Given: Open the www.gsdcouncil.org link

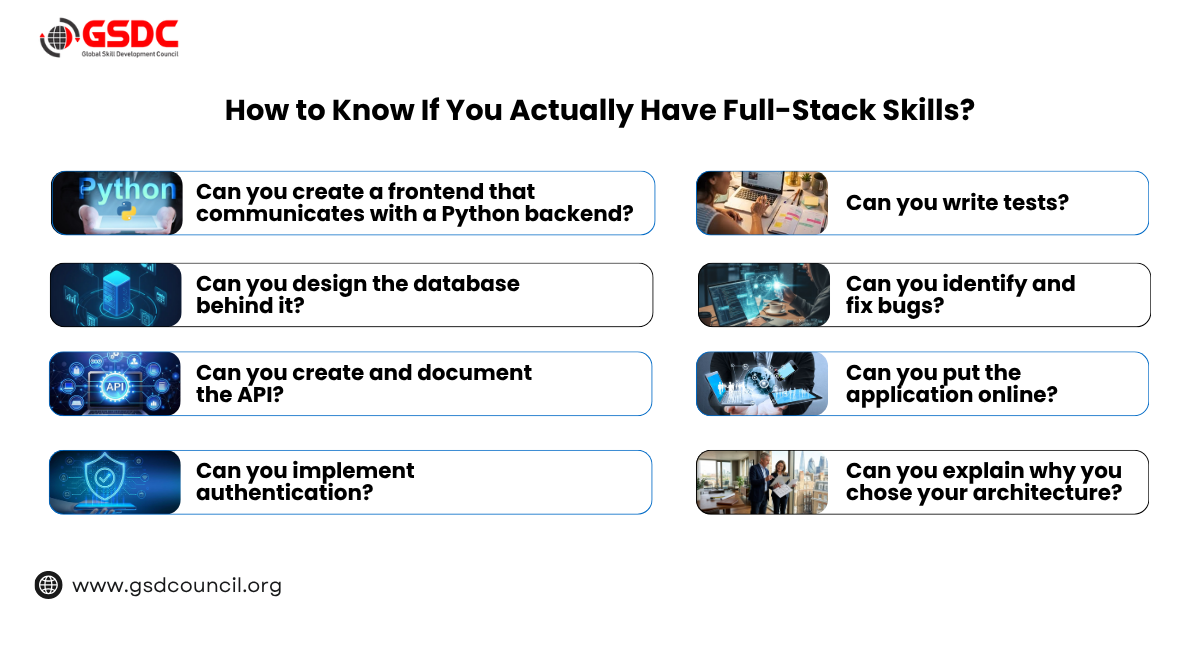Looking at the screenshot, I should click(x=177, y=585).
